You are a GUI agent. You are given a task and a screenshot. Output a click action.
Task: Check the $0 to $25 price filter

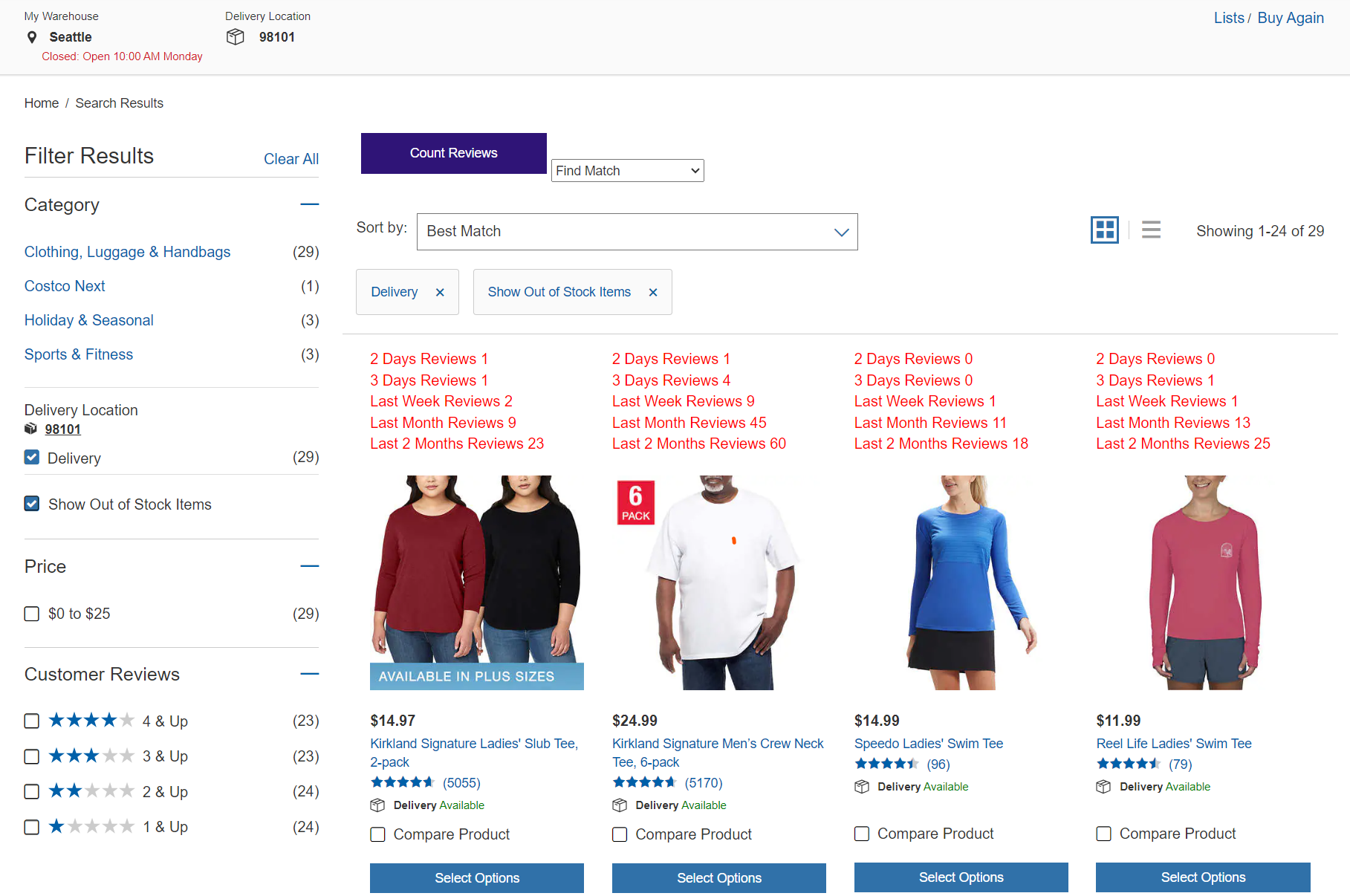pyautogui.click(x=32, y=614)
